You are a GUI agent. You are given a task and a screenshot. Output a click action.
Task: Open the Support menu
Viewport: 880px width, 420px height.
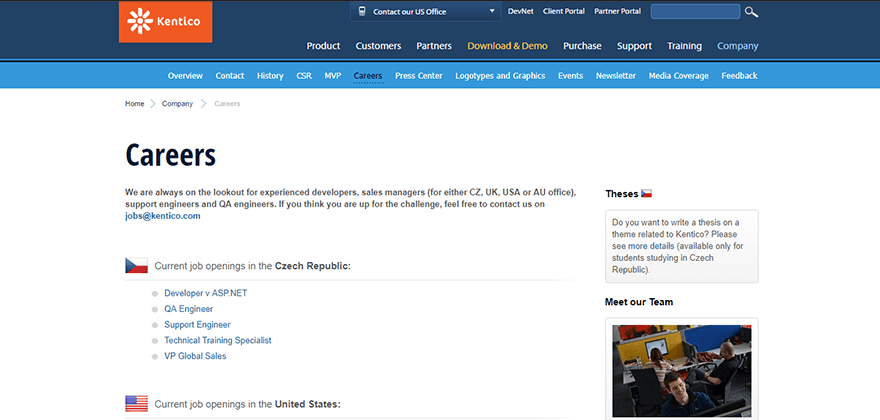pos(634,46)
